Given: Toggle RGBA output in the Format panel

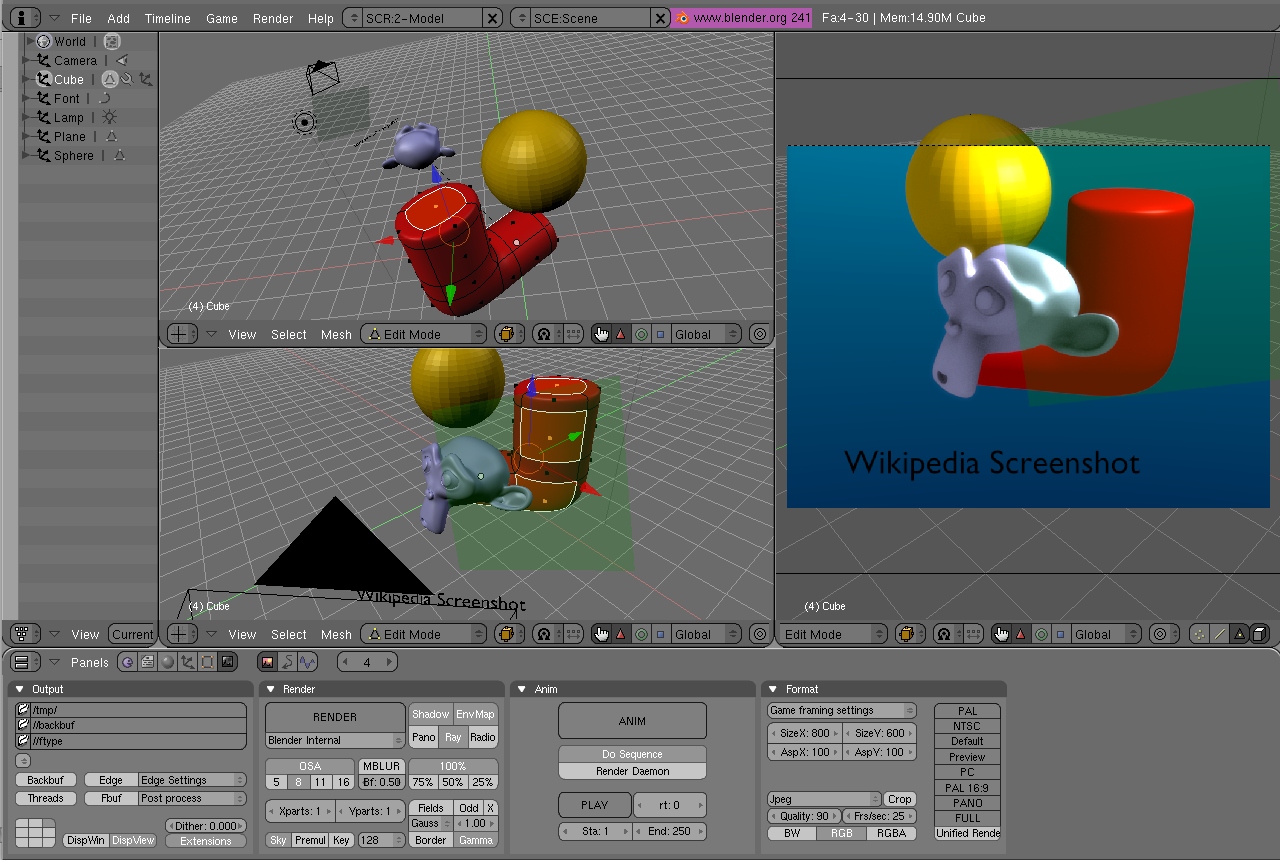Looking at the screenshot, I should (x=892, y=833).
